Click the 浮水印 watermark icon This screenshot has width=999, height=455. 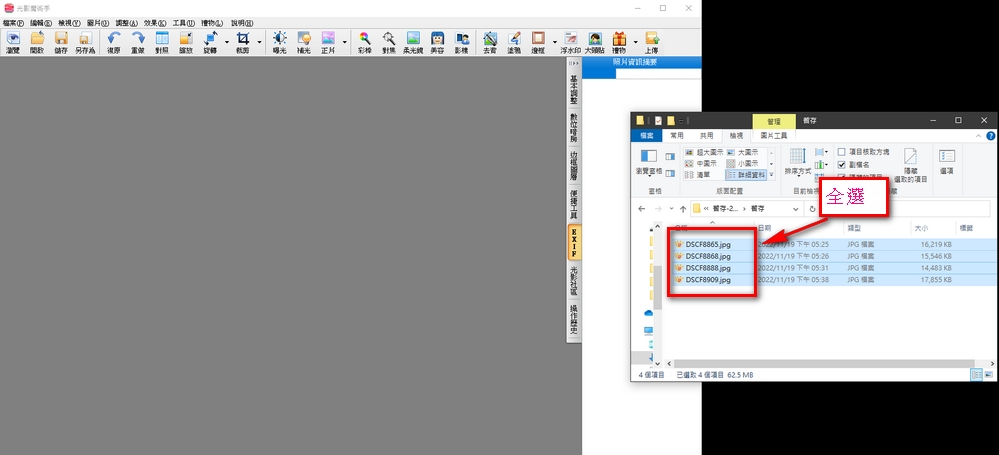click(569, 41)
